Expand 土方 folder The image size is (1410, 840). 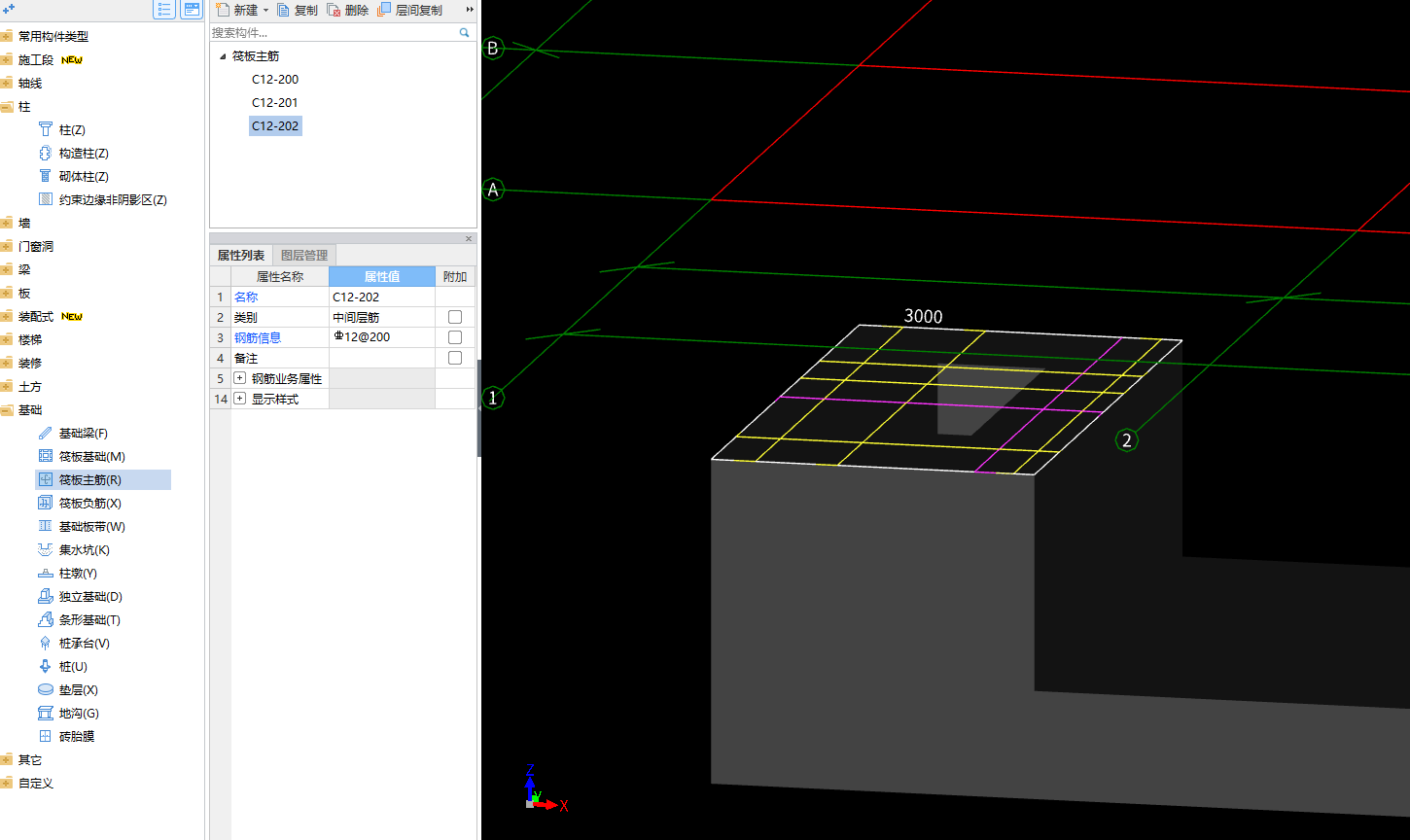point(7,386)
